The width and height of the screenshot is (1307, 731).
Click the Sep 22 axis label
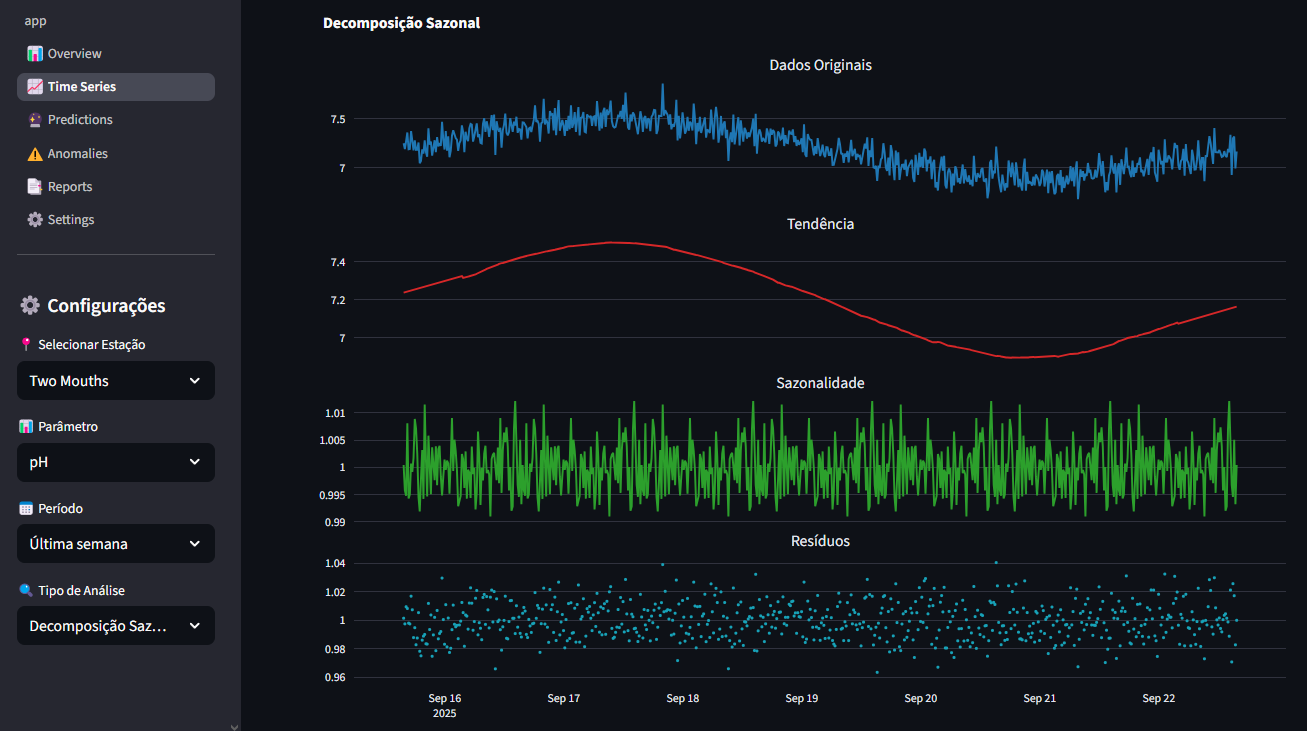pyautogui.click(x=1158, y=699)
